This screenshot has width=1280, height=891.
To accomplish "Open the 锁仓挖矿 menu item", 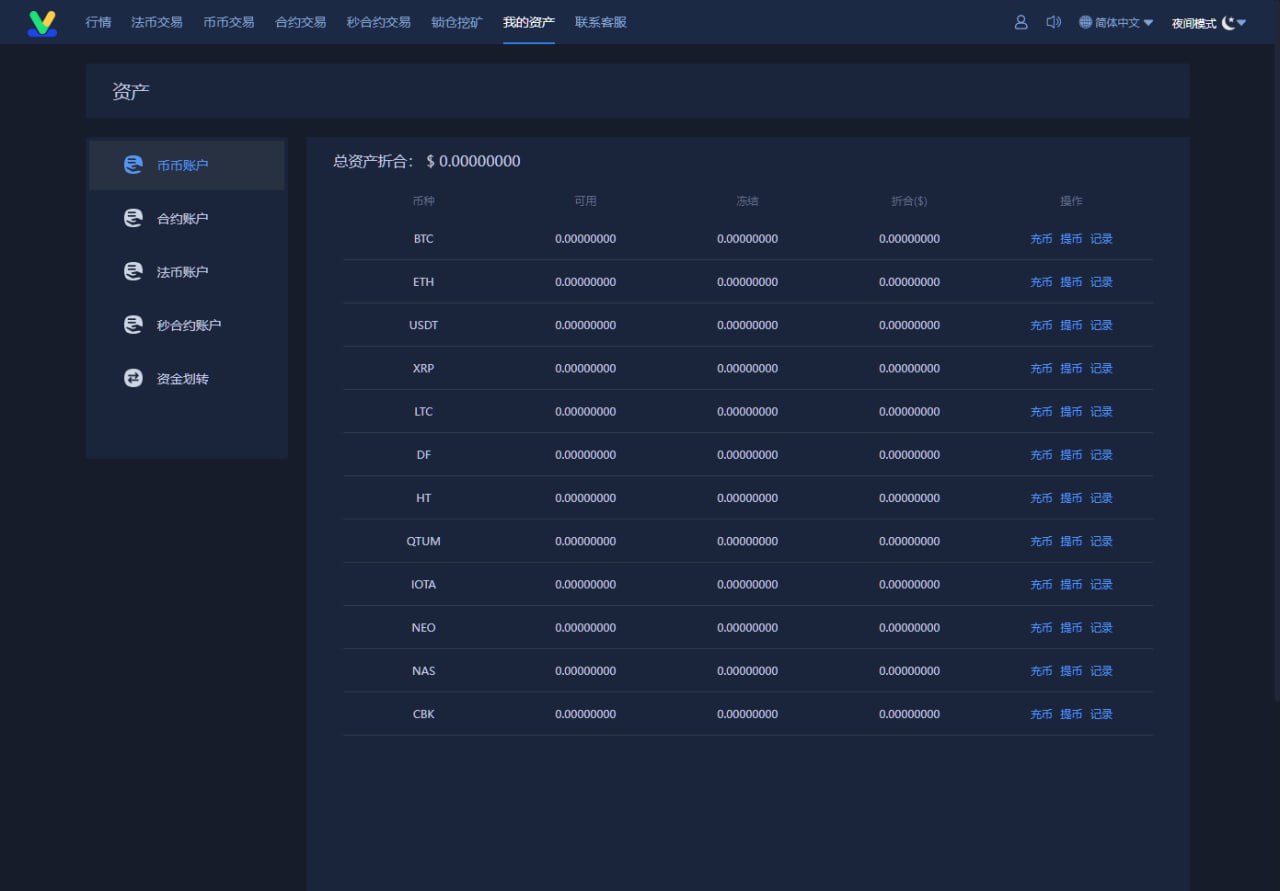I will click(x=457, y=22).
